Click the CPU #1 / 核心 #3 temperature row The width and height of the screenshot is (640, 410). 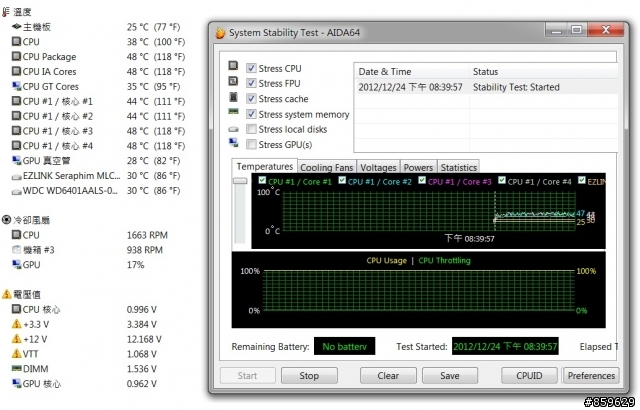[98, 131]
